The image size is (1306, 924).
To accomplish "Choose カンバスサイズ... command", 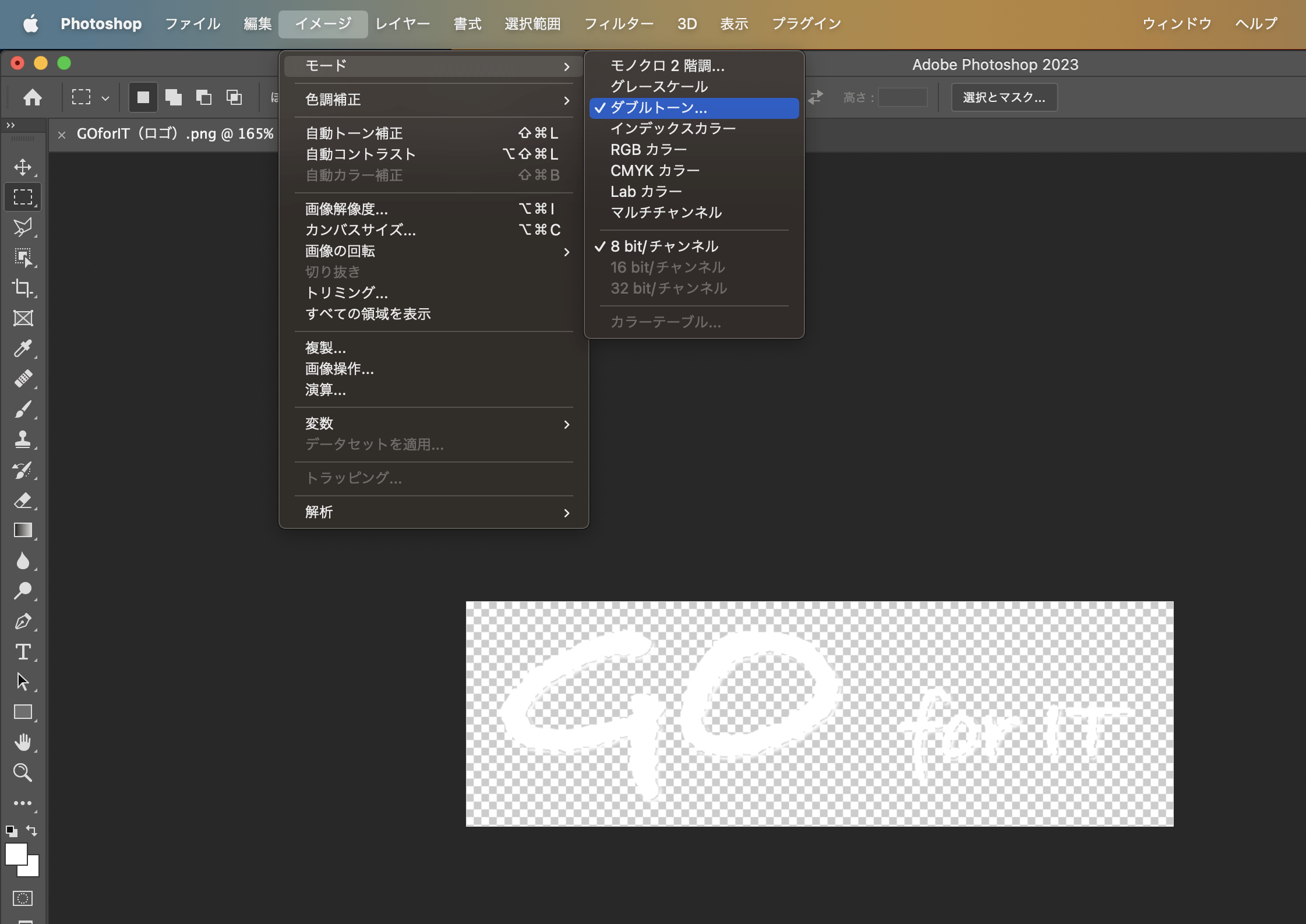I will point(434,230).
